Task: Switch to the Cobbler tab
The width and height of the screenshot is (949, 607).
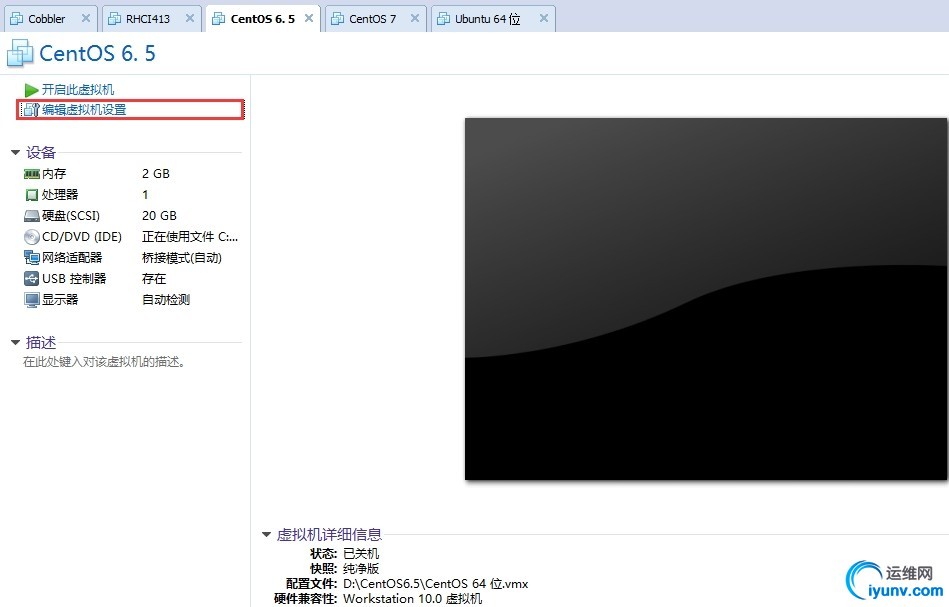Action: pos(51,19)
